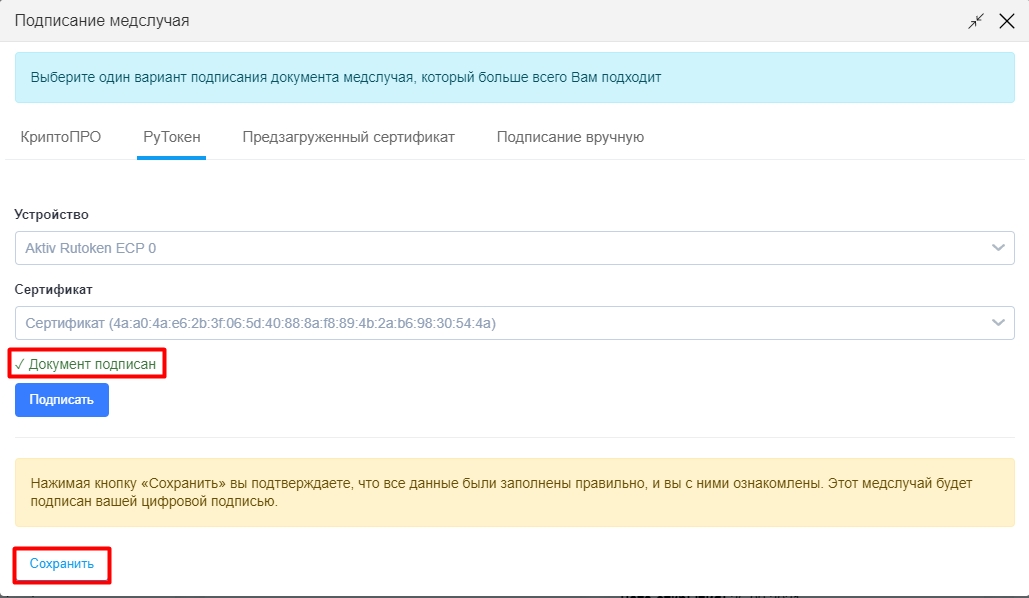Switch to the КриптоПРО tab

60,137
